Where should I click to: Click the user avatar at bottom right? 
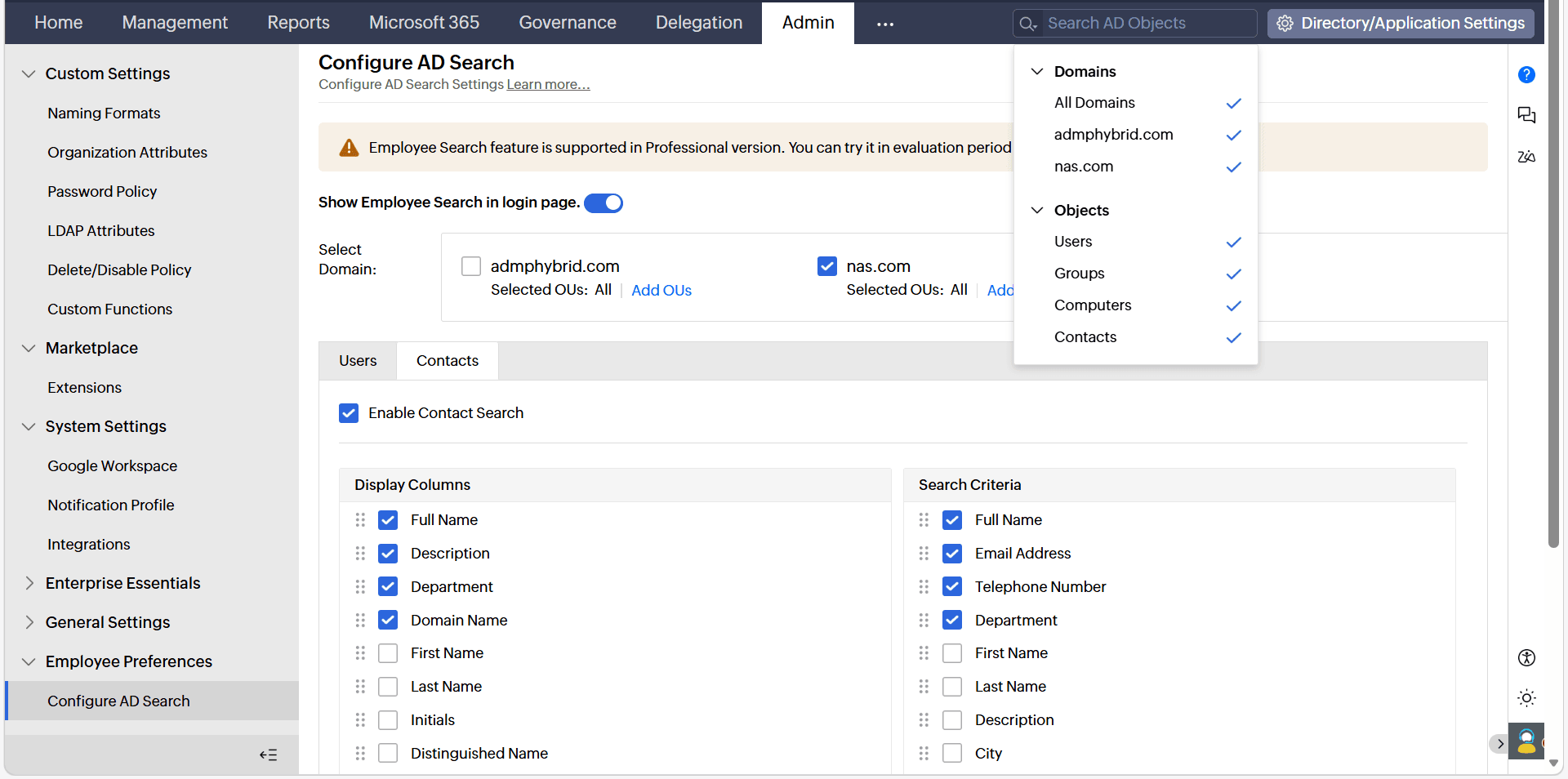point(1528,741)
